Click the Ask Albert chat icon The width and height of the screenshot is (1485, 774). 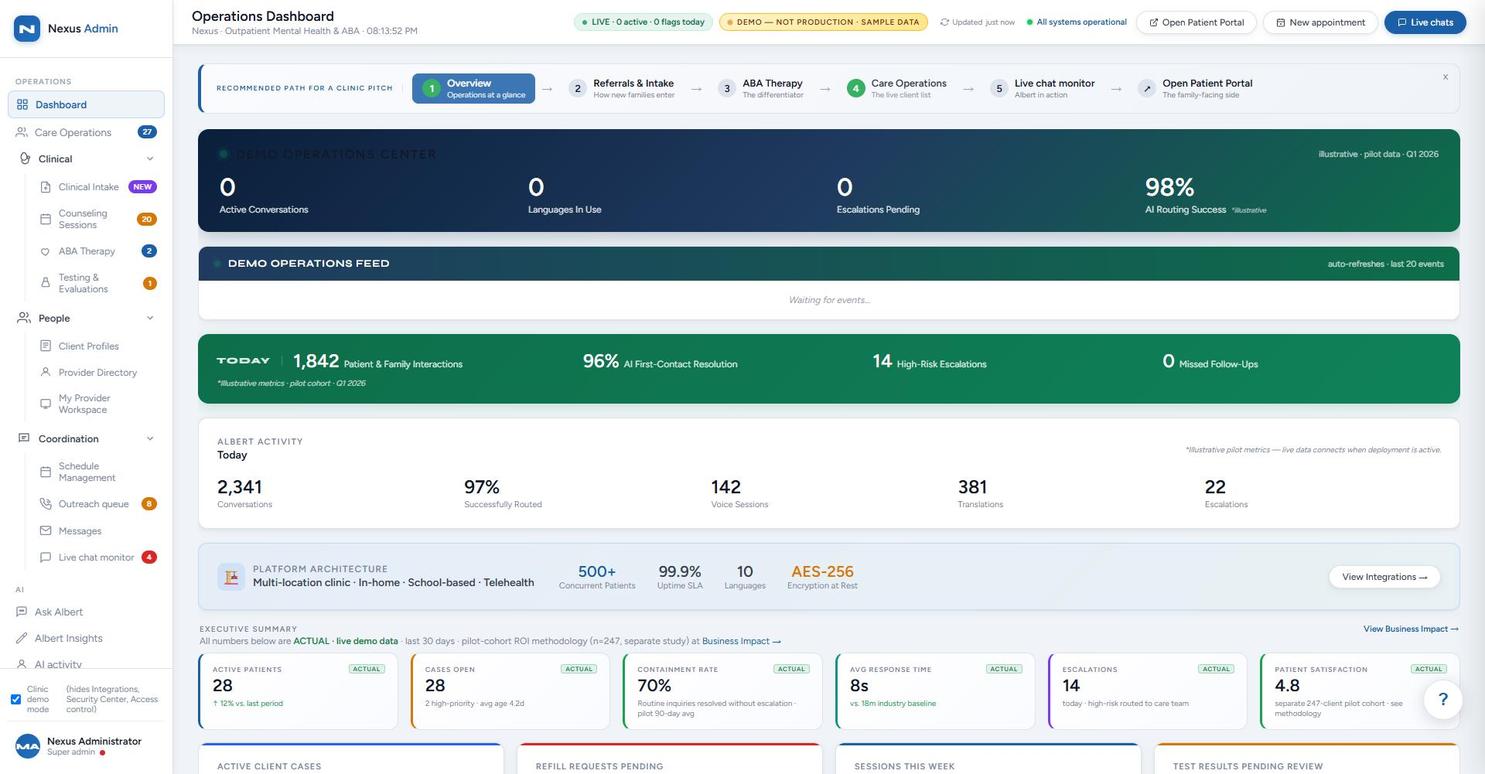(22, 612)
